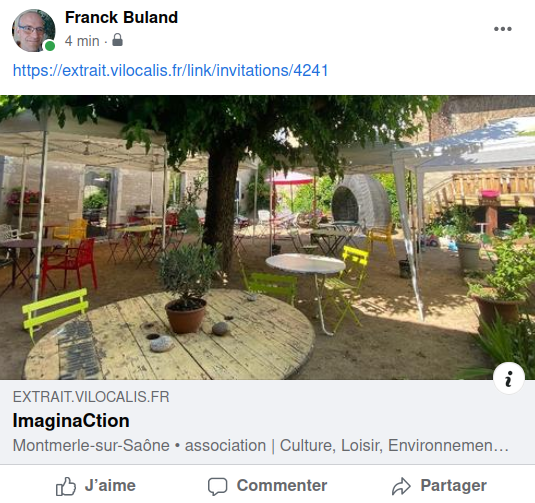The image size is (535, 503).
Task: Click the Franck Buland name link
Action: coord(121,17)
